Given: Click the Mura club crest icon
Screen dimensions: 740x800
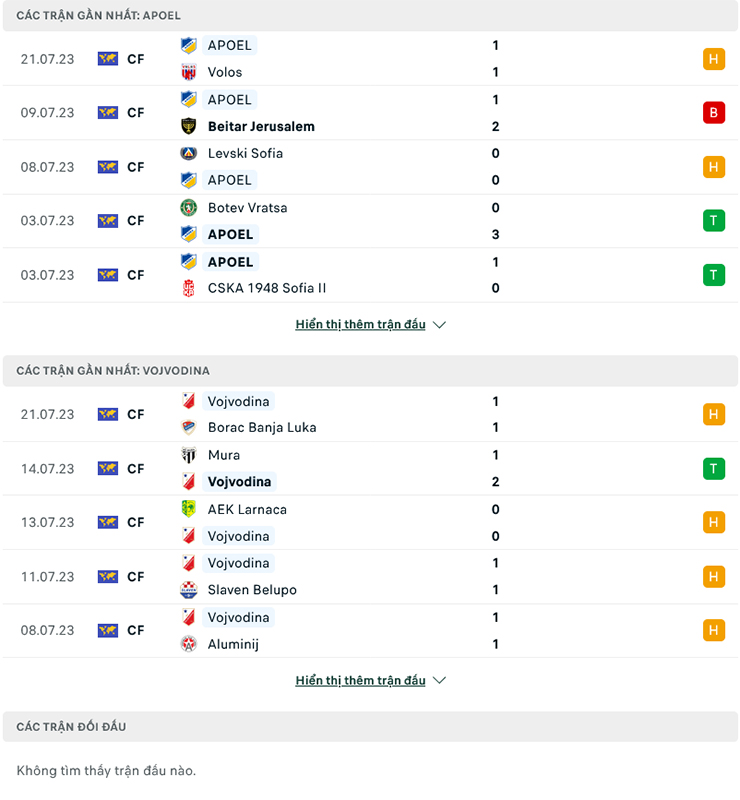Looking at the screenshot, I should [188, 455].
